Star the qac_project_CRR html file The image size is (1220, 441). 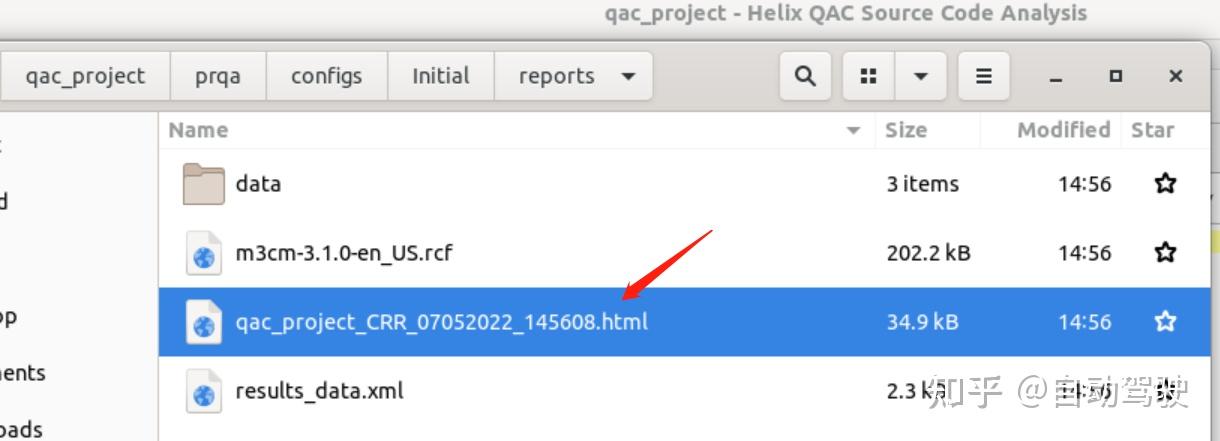[x=1165, y=322]
